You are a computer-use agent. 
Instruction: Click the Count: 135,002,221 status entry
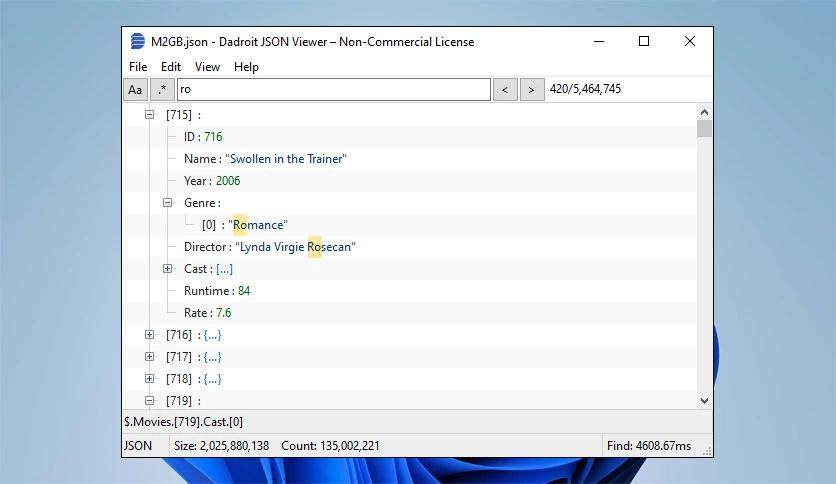pos(331,446)
